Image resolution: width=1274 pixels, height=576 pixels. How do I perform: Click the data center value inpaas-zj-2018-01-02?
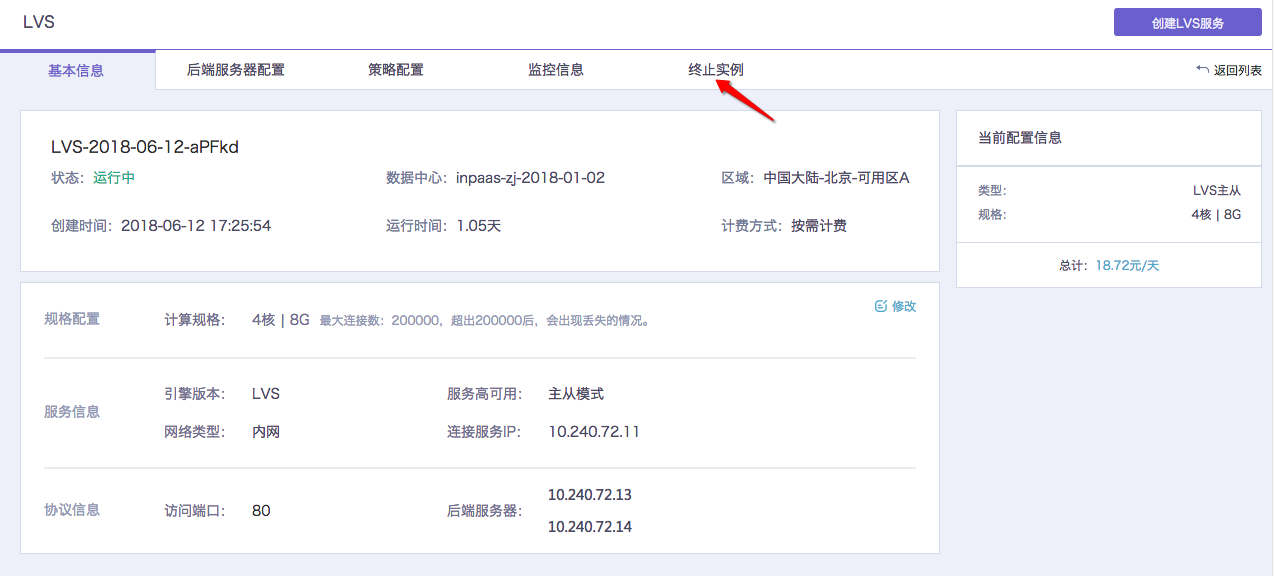tap(530, 178)
